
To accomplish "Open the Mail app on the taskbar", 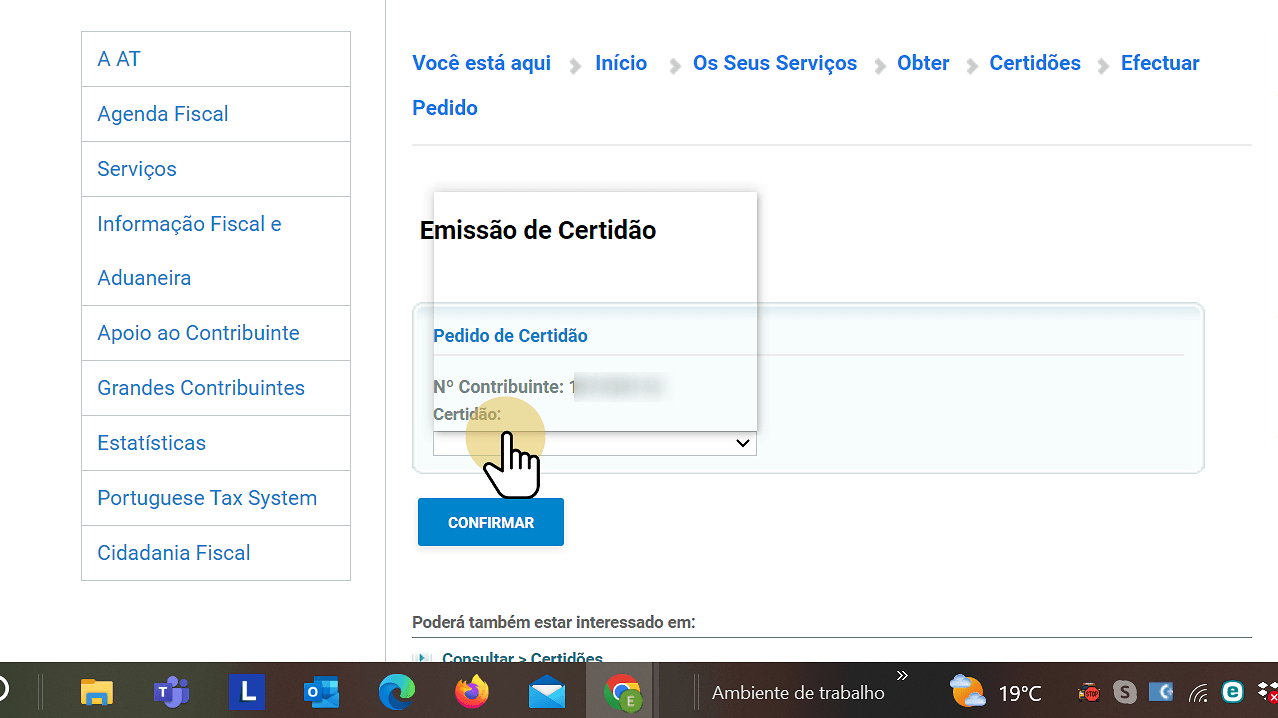I will tap(546, 692).
